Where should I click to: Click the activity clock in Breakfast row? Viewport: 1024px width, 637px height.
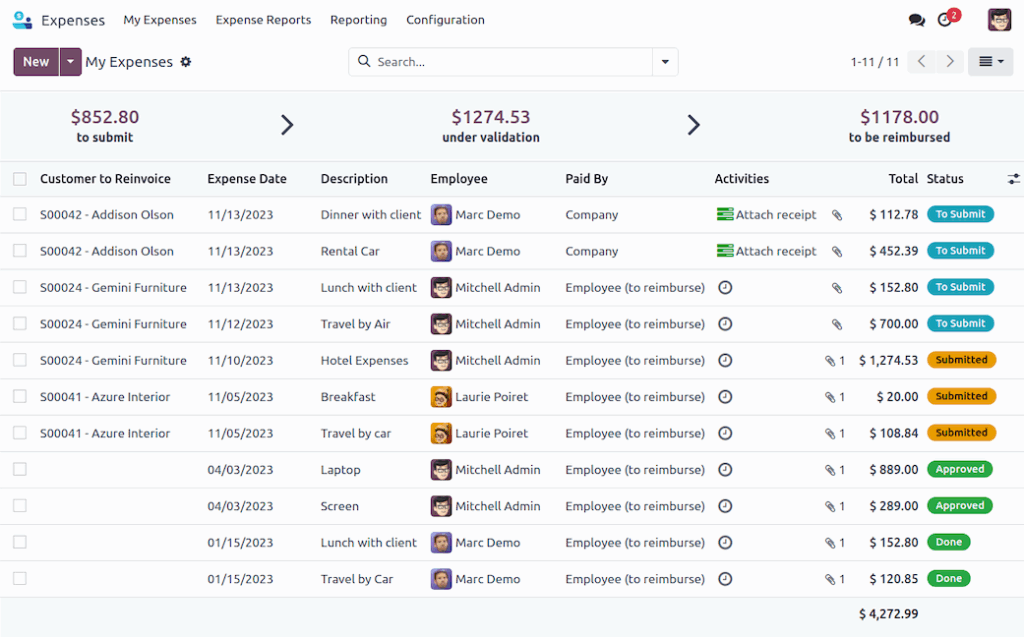click(x=725, y=397)
